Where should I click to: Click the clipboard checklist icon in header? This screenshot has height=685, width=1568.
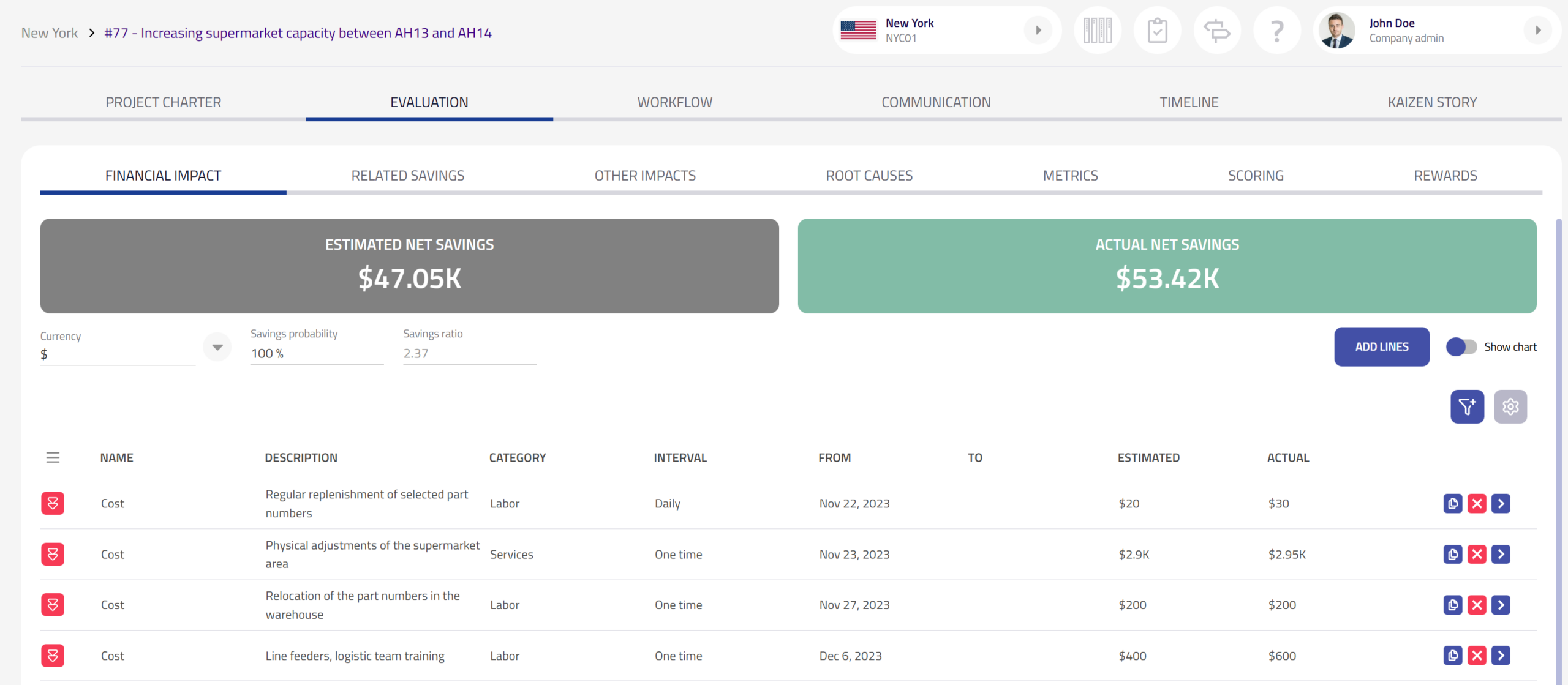pyautogui.click(x=1156, y=30)
